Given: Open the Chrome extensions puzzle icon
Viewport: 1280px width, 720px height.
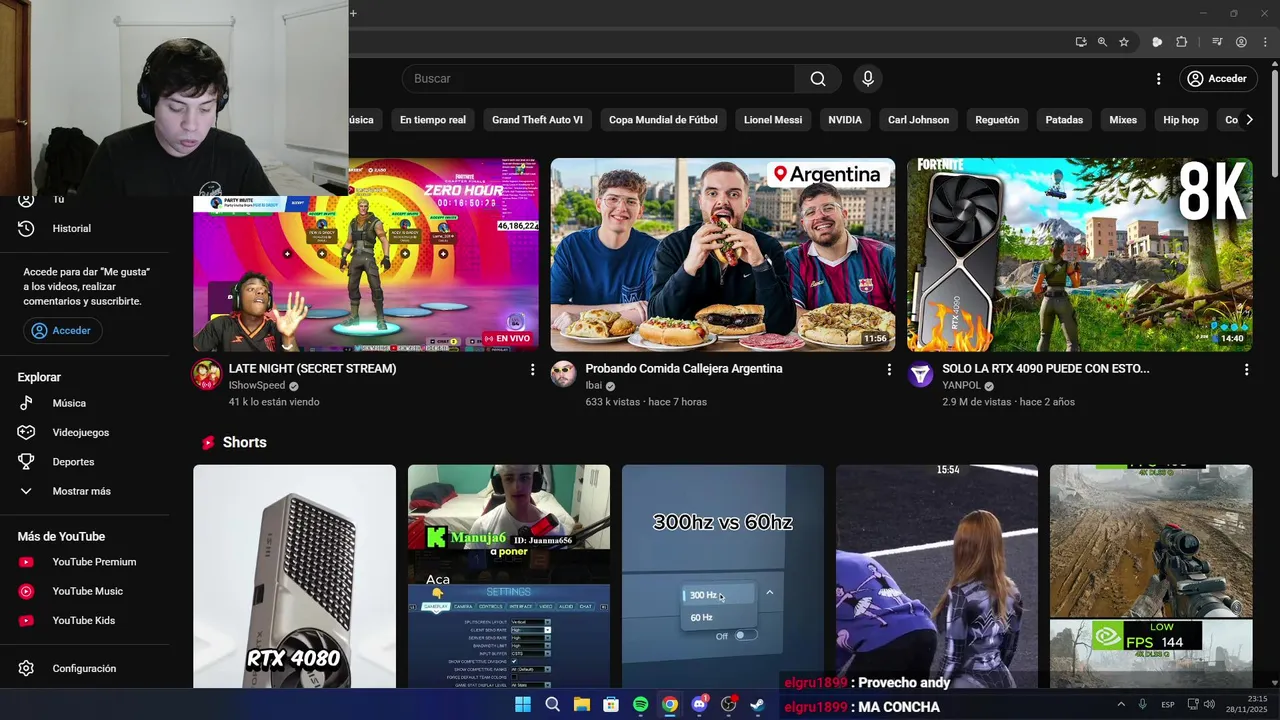Looking at the screenshot, I should coord(1181,42).
